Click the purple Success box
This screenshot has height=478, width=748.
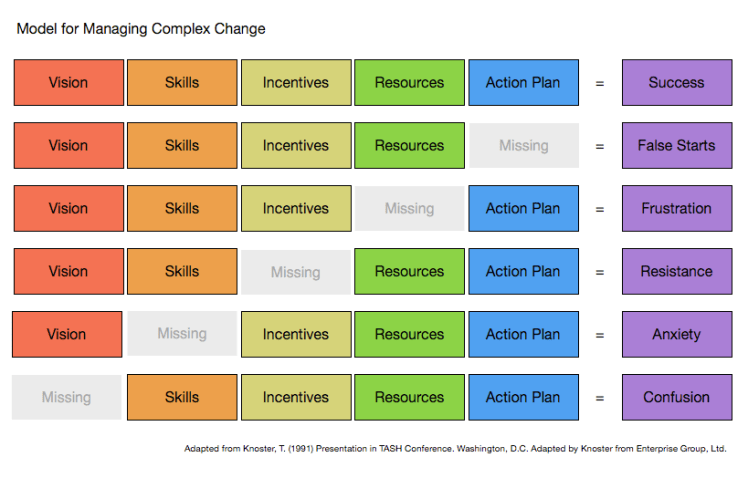click(x=676, y=83)
